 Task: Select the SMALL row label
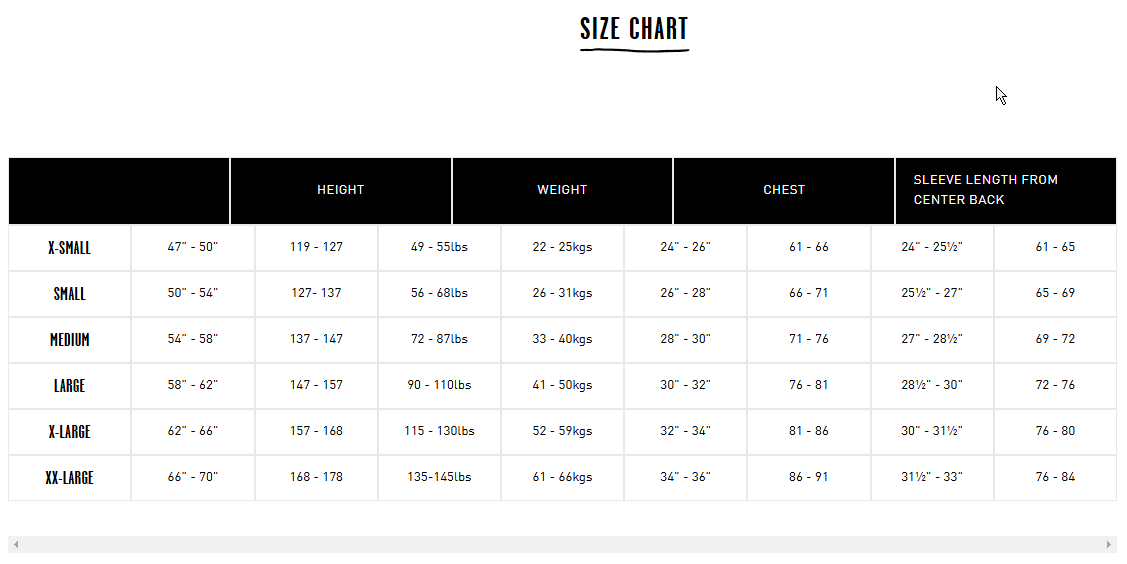tap(70, 294)
